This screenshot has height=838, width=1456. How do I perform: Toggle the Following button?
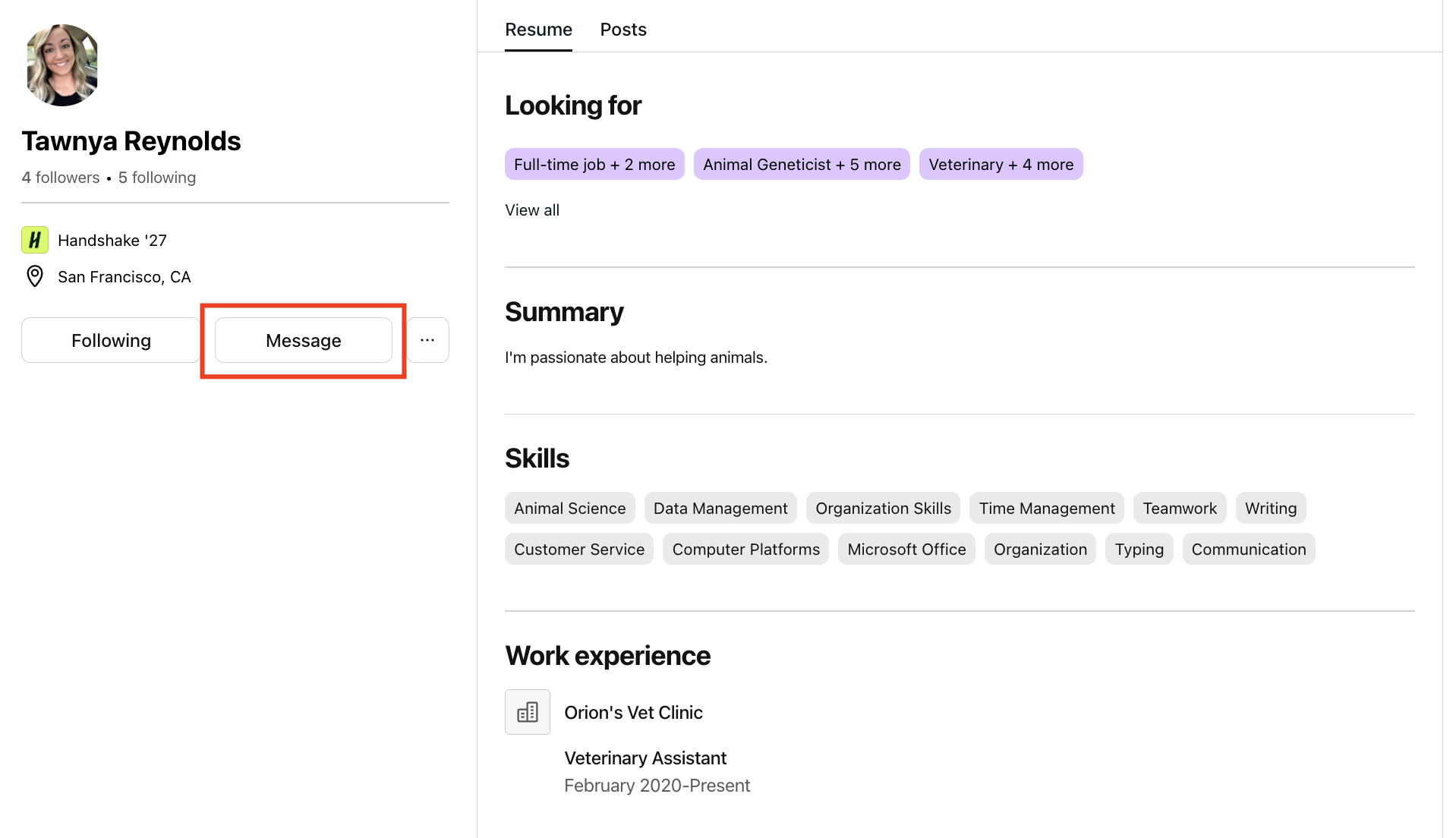tap(111, 340)
